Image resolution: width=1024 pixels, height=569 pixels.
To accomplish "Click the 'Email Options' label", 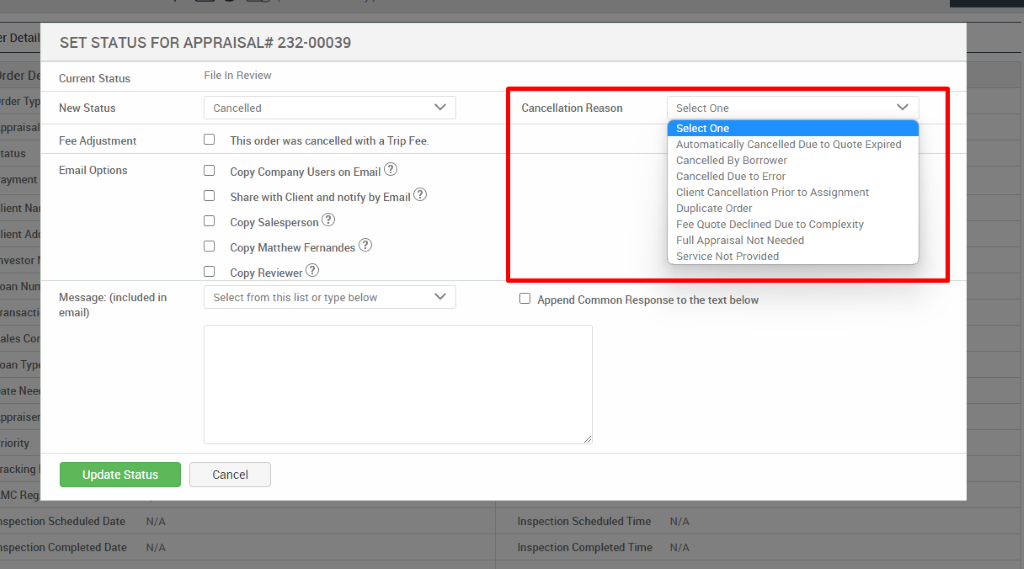I will pyautogui.click(x=93, y=170).
